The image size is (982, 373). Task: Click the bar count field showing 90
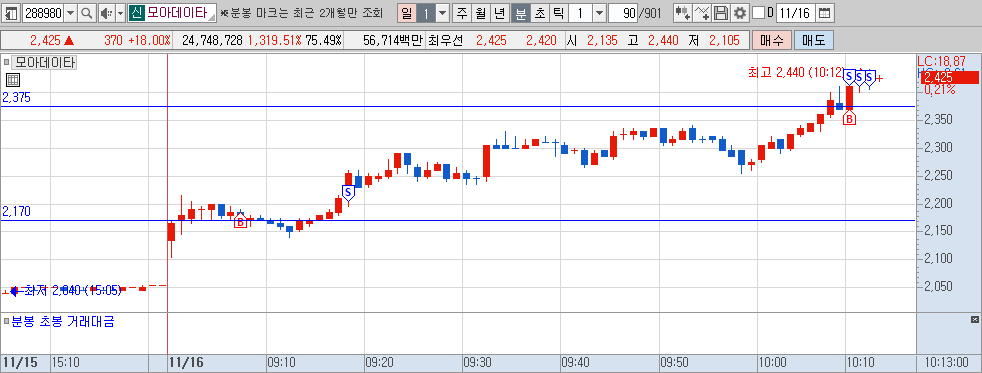(623, 13)
